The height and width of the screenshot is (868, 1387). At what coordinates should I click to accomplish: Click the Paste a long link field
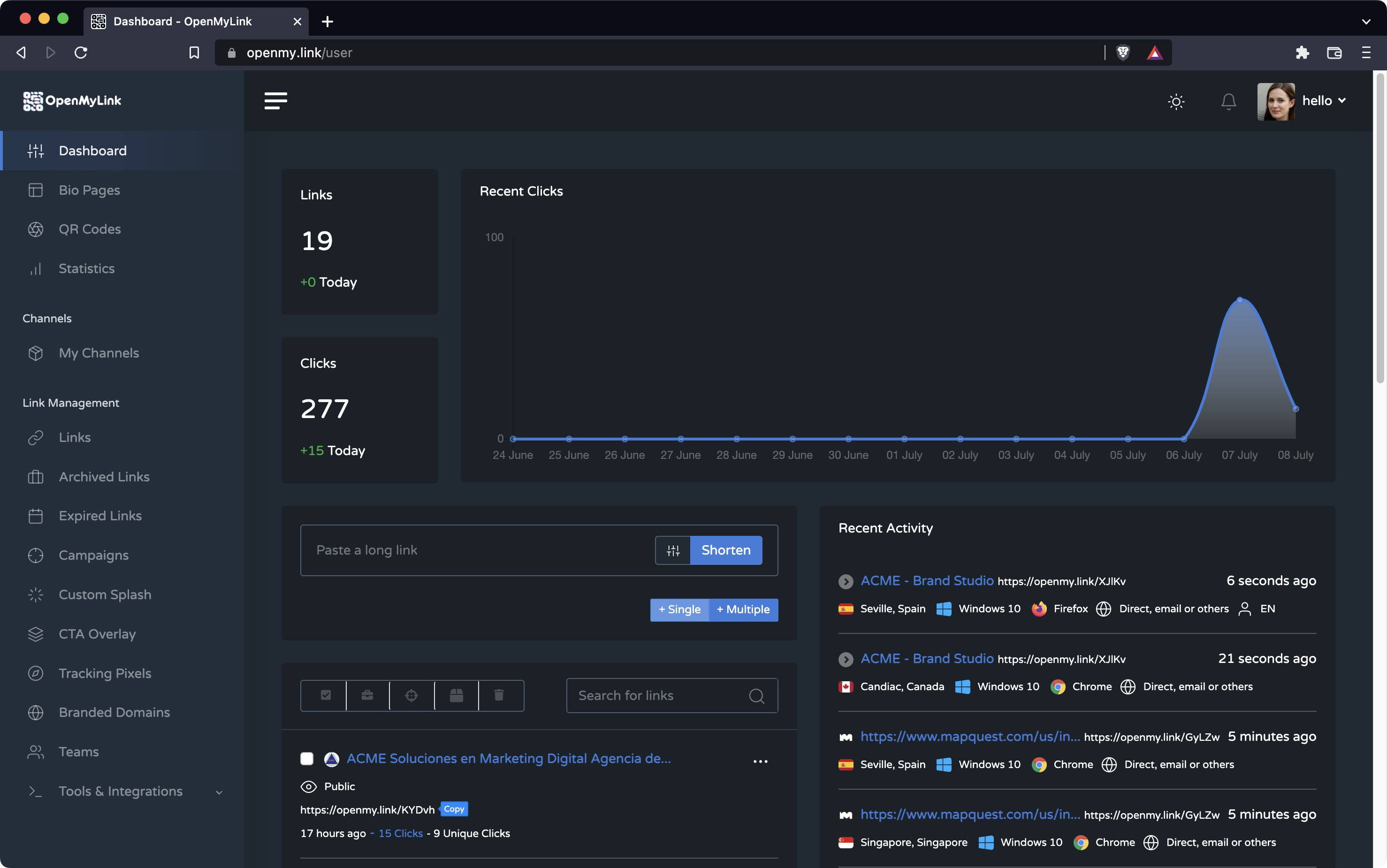tap(477, 550)
